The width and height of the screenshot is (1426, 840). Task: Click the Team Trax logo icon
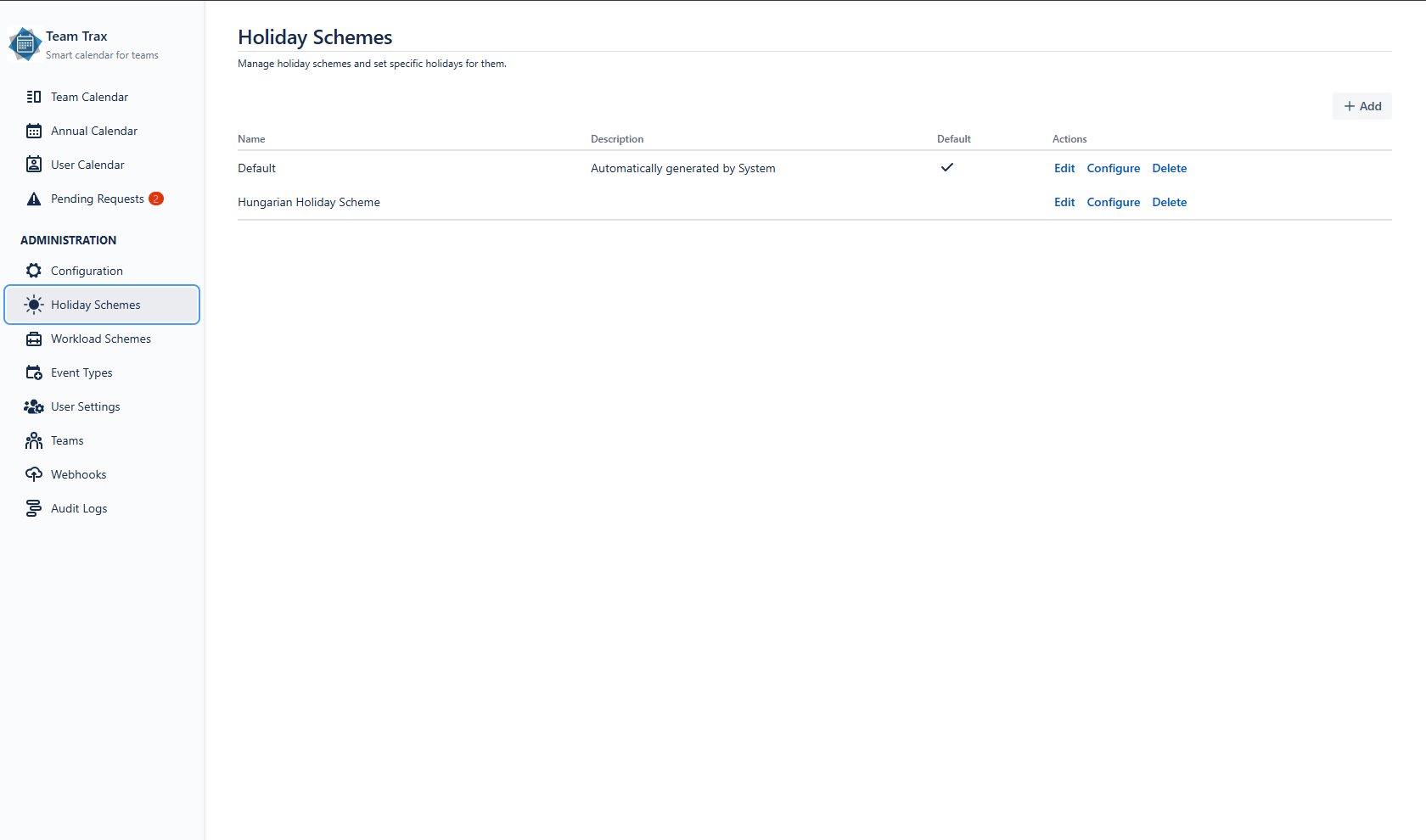click(25, 44)
